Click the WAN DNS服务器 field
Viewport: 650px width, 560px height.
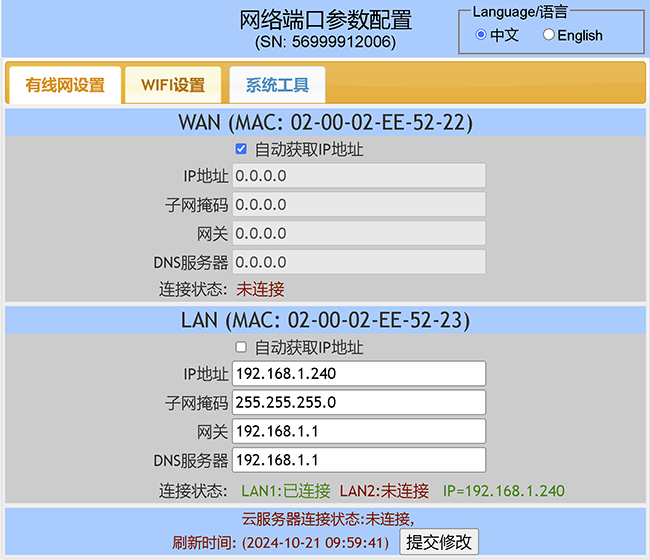(359, 263)
